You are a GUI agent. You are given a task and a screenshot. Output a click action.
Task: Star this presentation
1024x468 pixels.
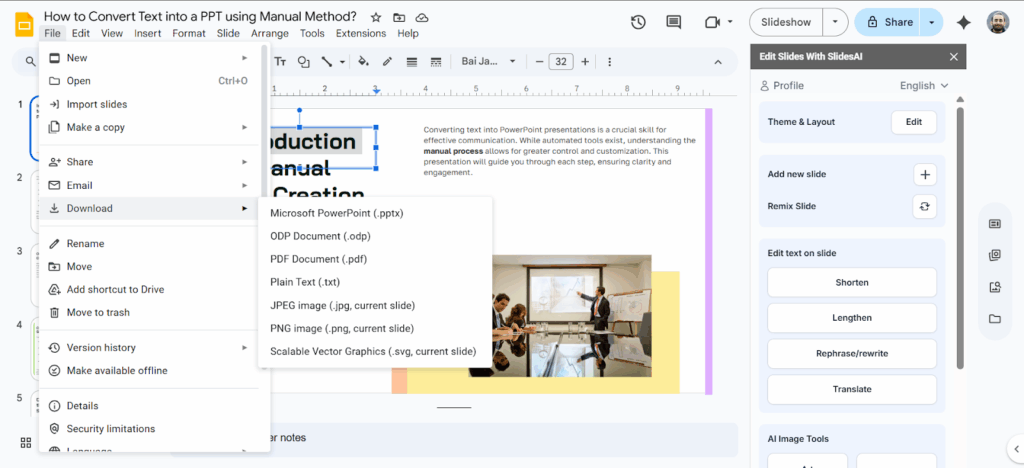click(x=376, y=17)
